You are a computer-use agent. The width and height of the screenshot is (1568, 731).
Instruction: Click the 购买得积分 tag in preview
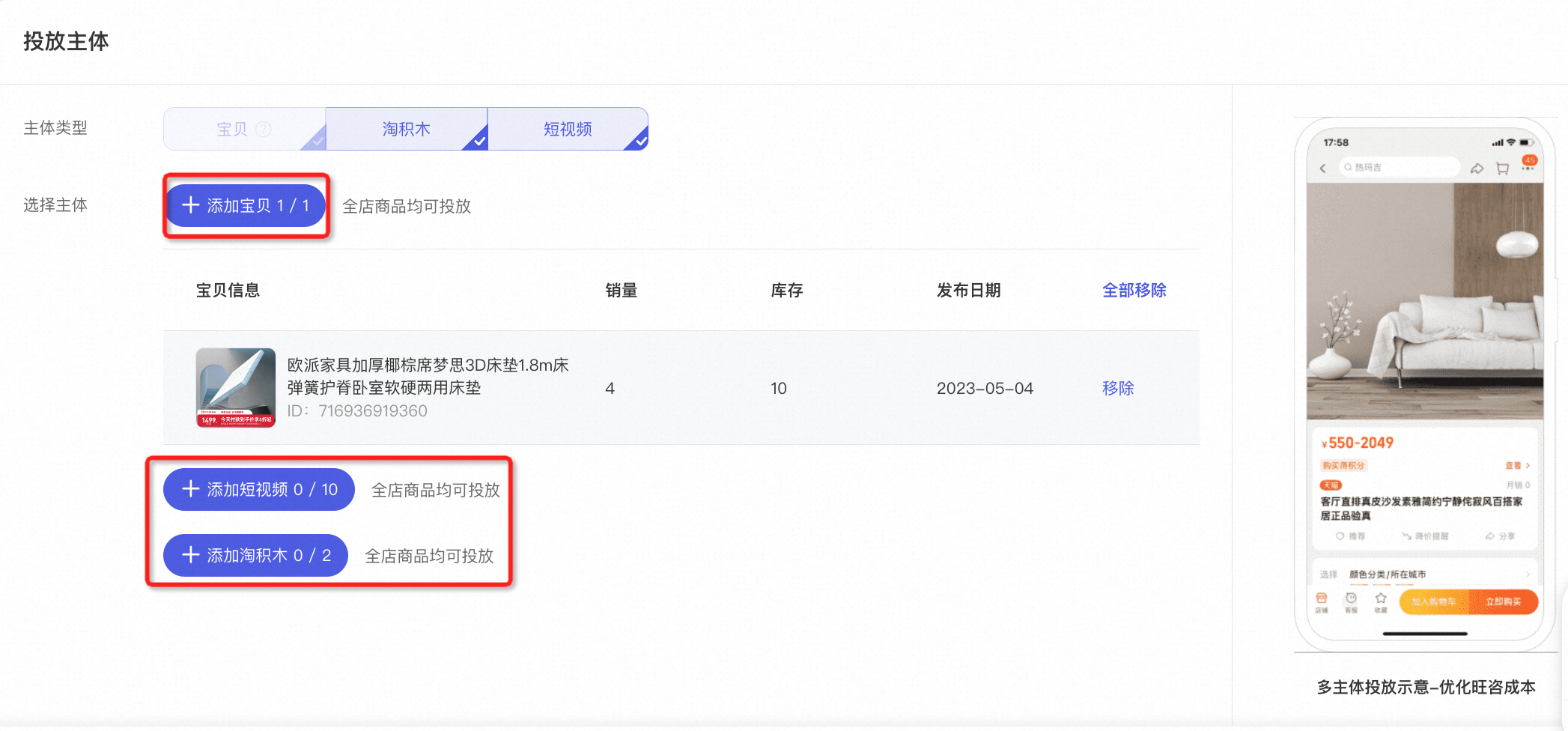pyautogui.click(x=1344, y=465)
